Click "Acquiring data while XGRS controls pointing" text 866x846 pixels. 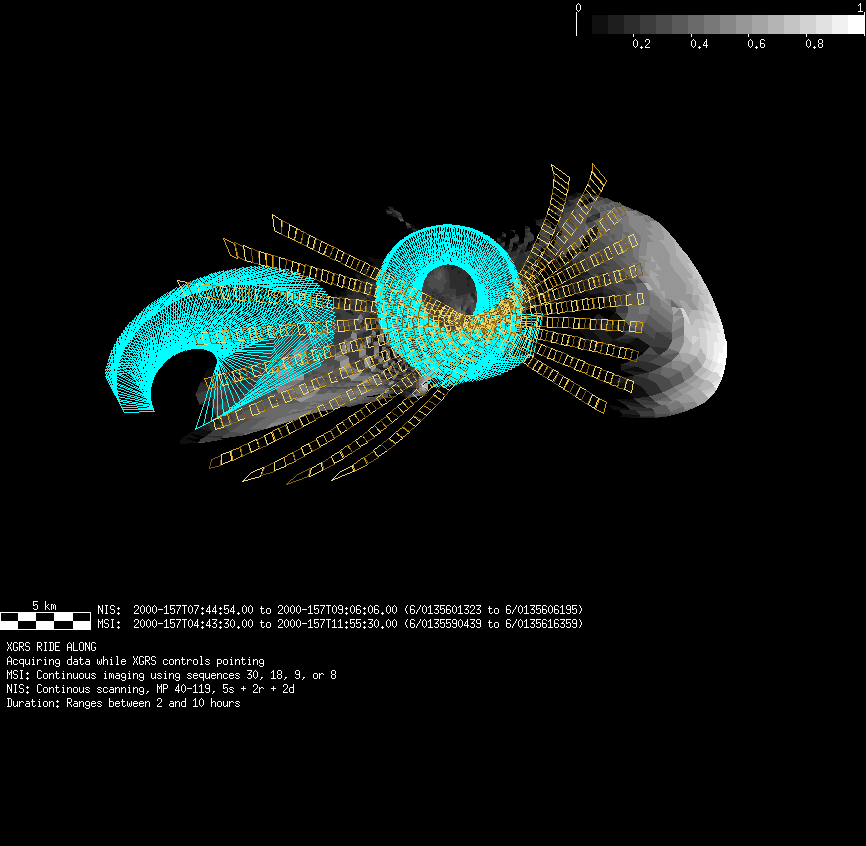[135, 661]
